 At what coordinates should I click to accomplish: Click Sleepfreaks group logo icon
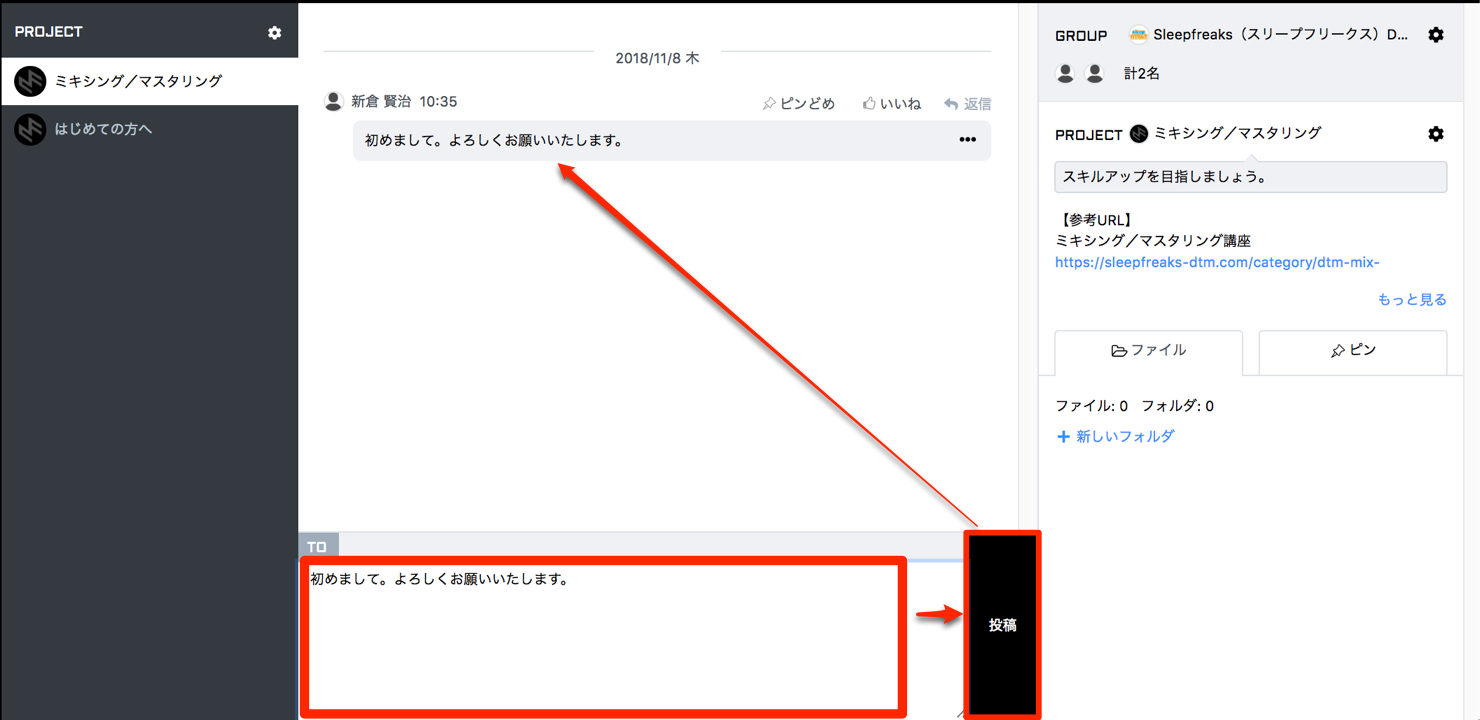click(1138, 35)
